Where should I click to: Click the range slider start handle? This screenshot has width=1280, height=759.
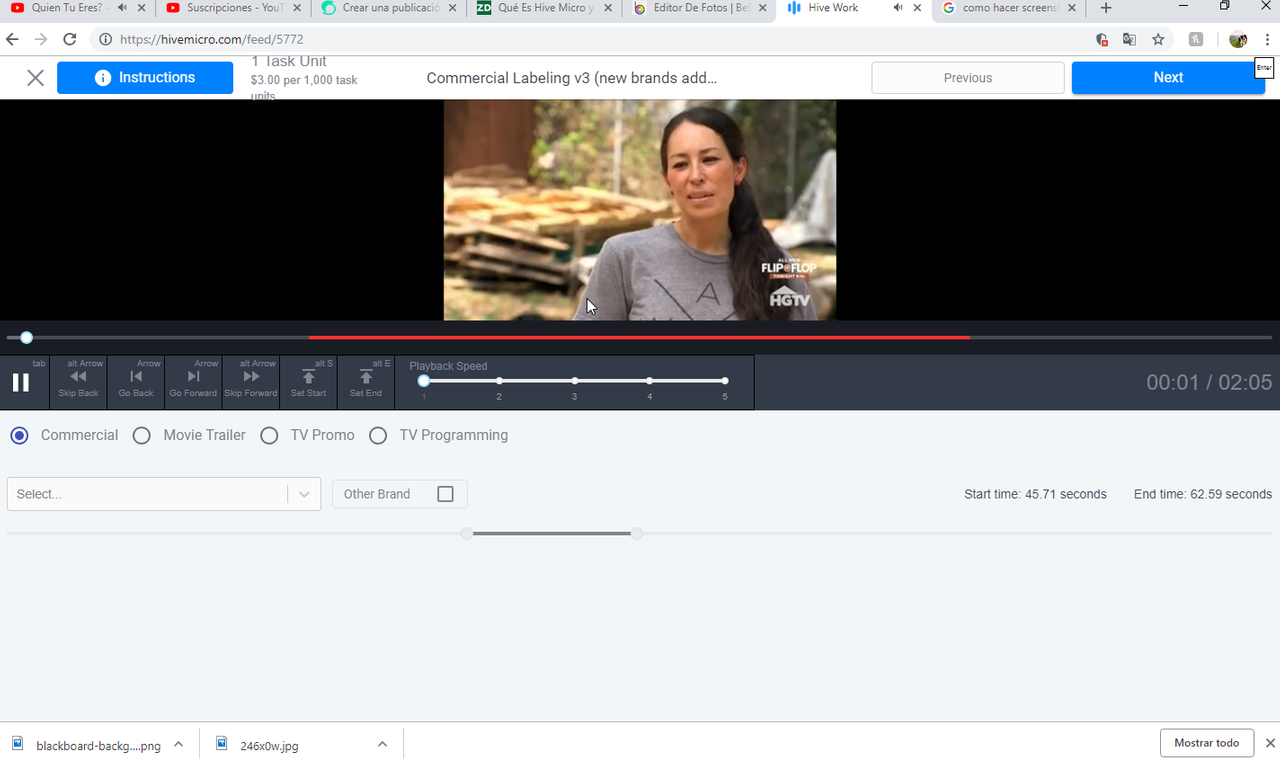467,534
